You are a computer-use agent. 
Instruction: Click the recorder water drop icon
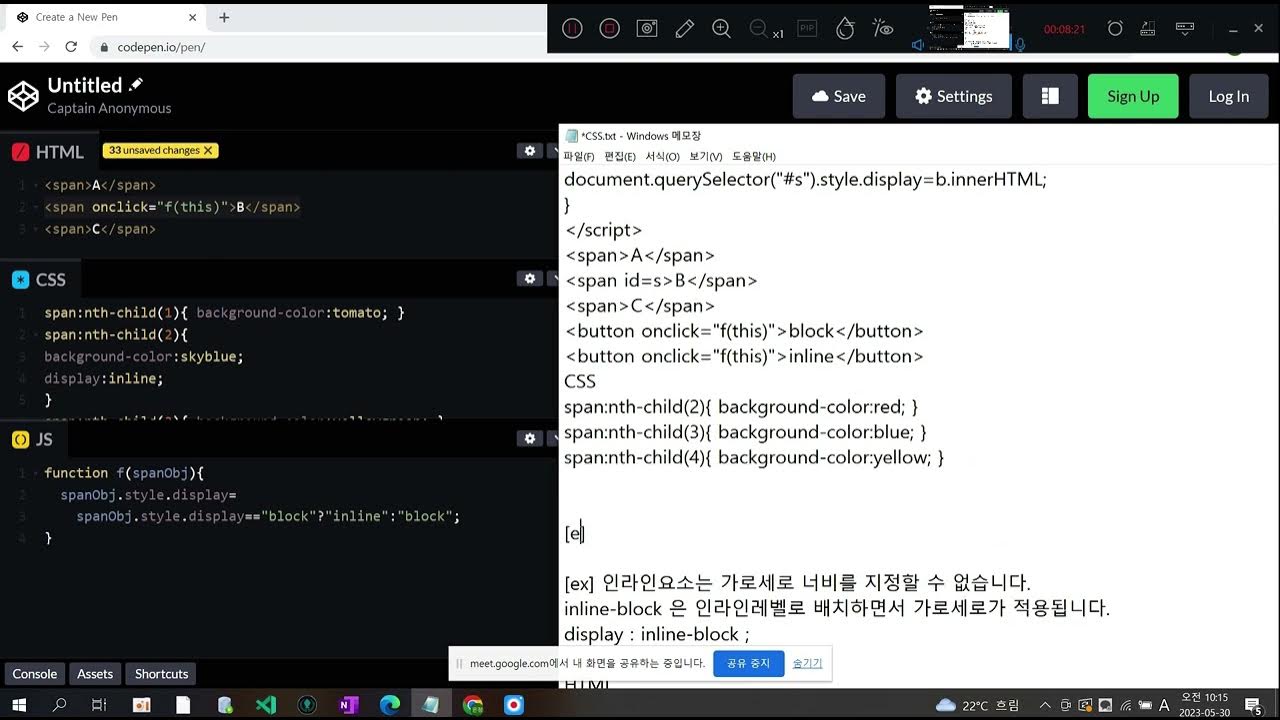[845, 29]
